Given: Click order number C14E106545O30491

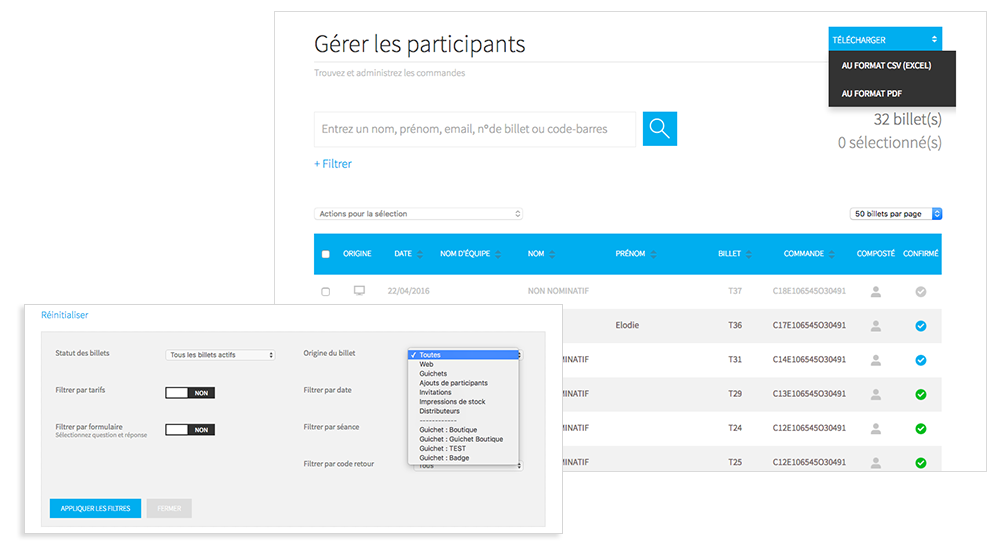Looking at the screenshot, I should (x=809, y=360).
